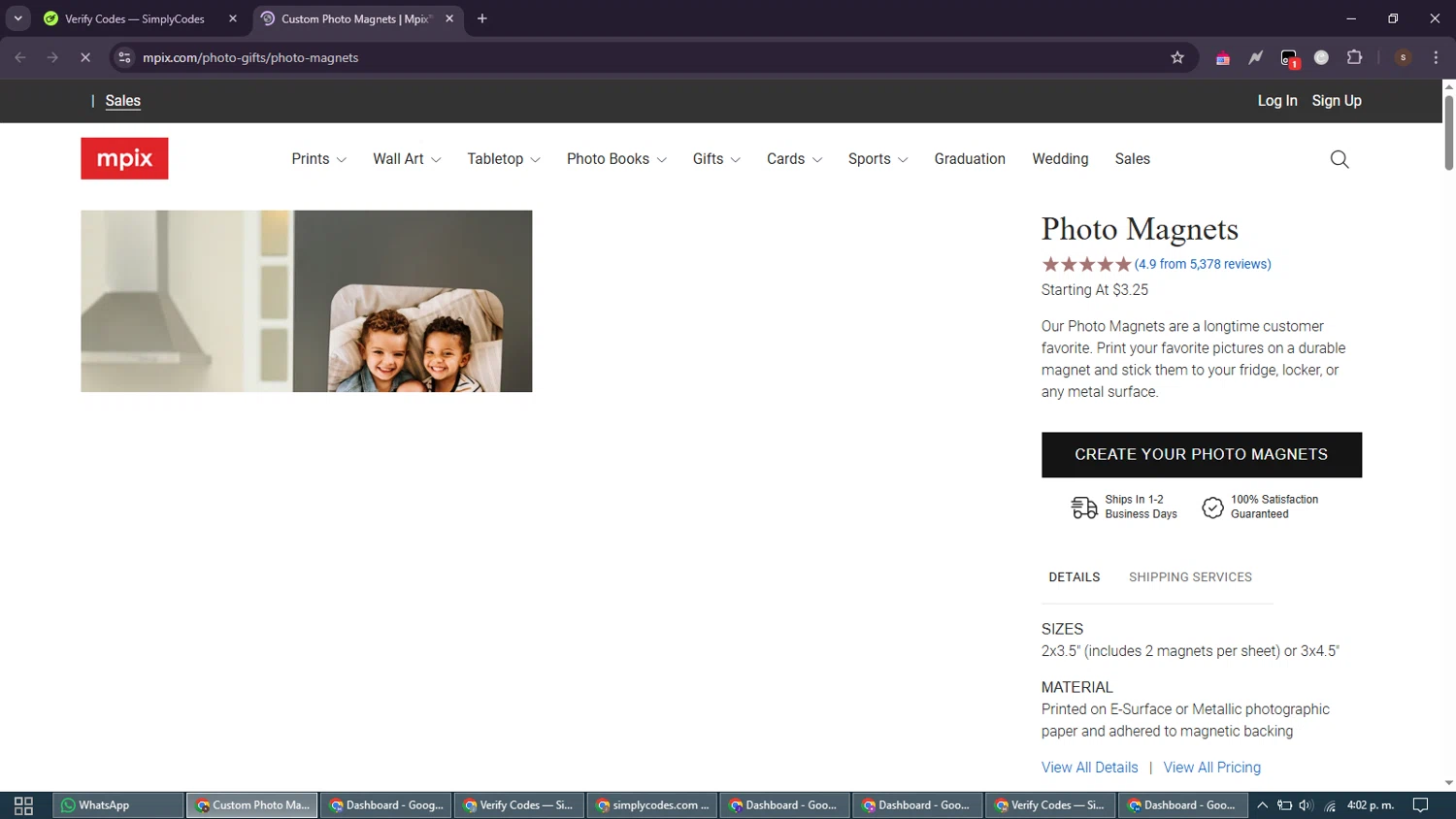
Task: Expand the Wall Art dropdown menu
Action: 407,159
